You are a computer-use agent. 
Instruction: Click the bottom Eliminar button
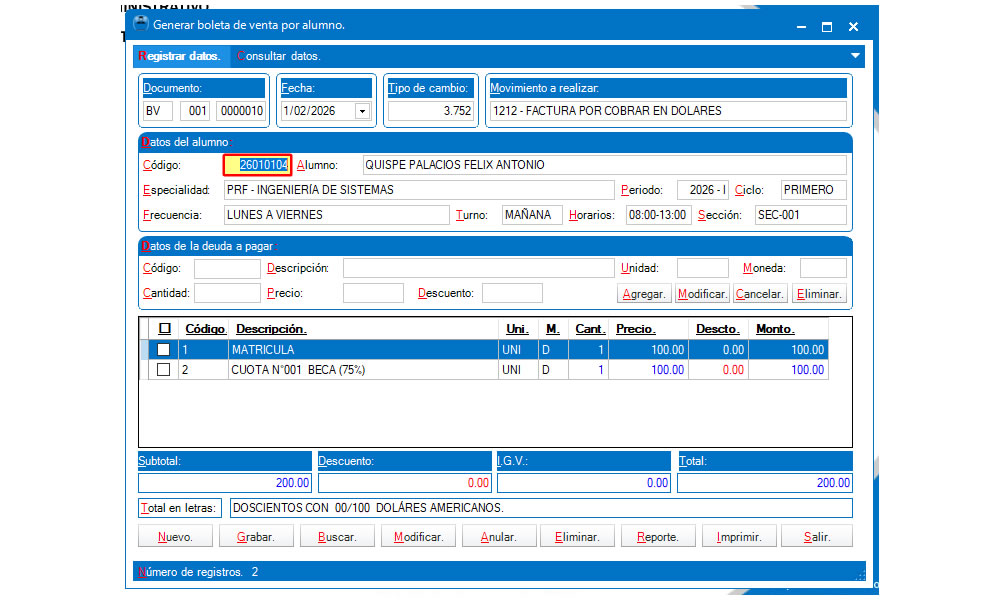coord(577,536)
